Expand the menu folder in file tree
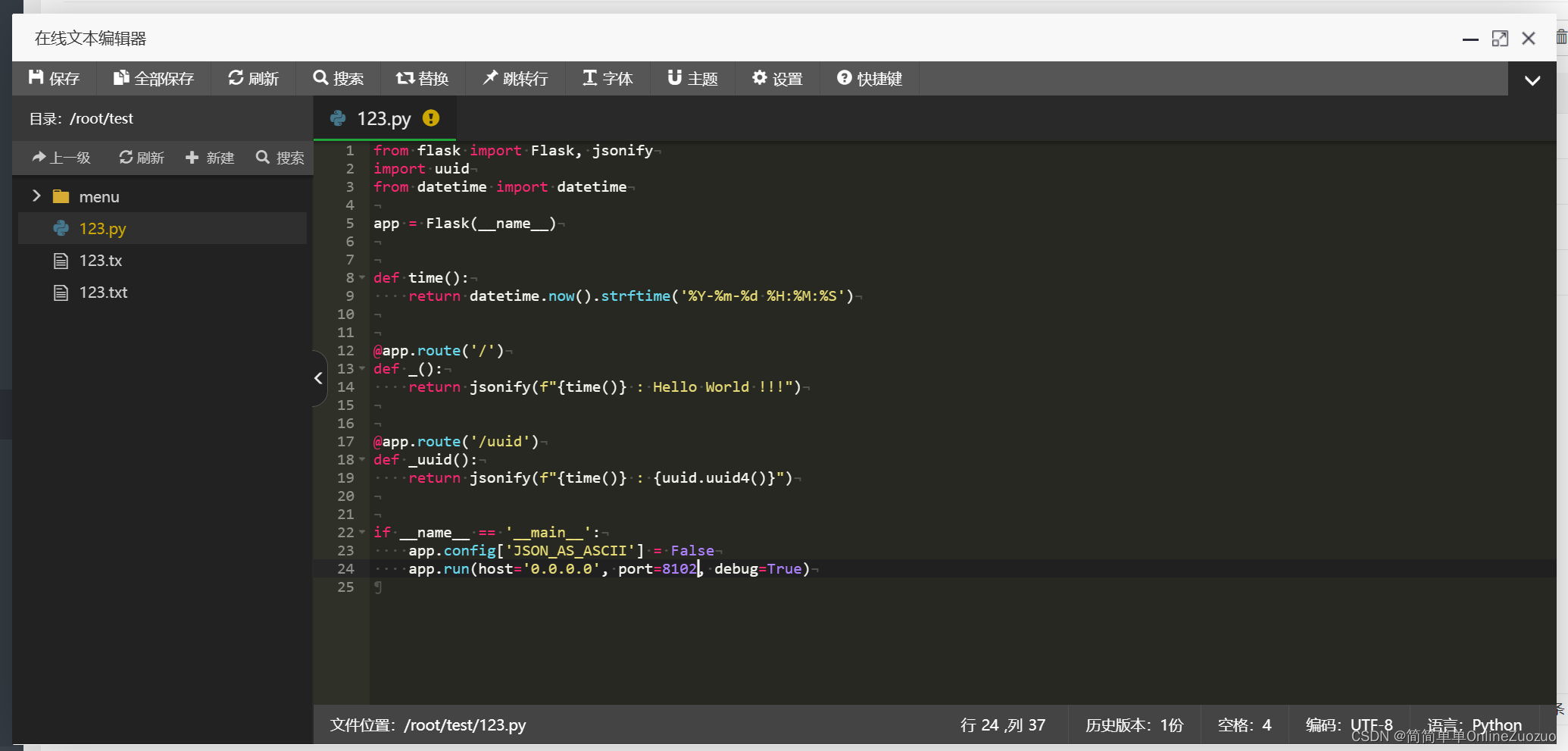Viewport: 1568px width, 751px height. tap(36, 196)
